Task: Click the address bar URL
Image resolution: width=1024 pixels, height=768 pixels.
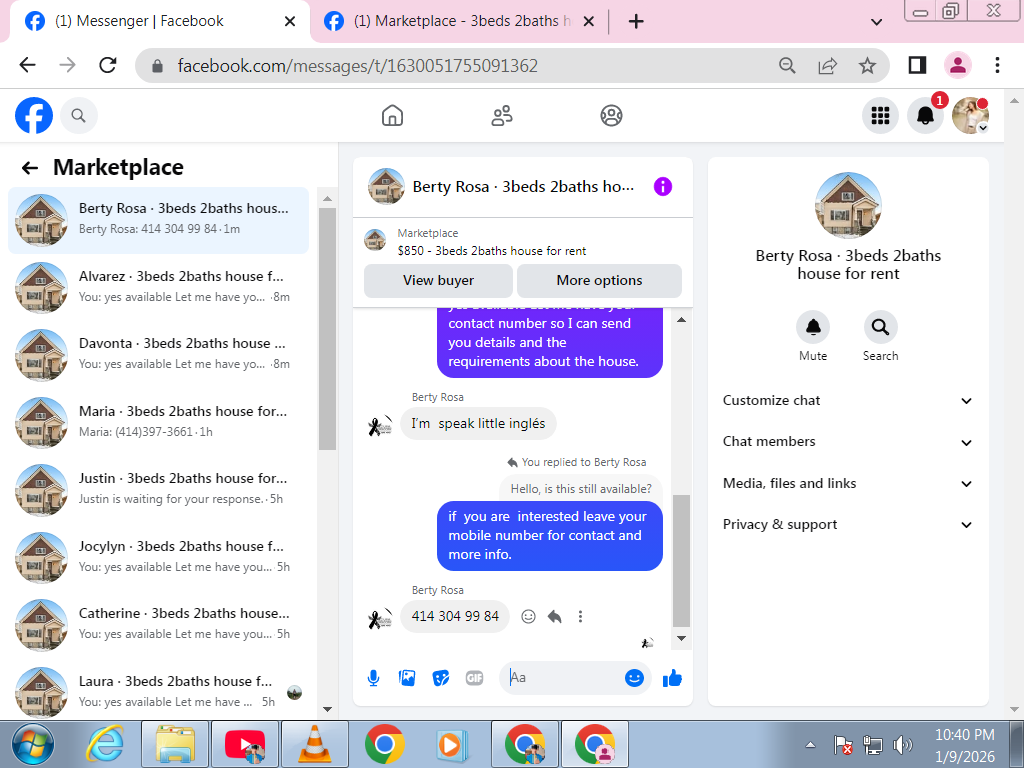Action: click(x=357, y=65)
